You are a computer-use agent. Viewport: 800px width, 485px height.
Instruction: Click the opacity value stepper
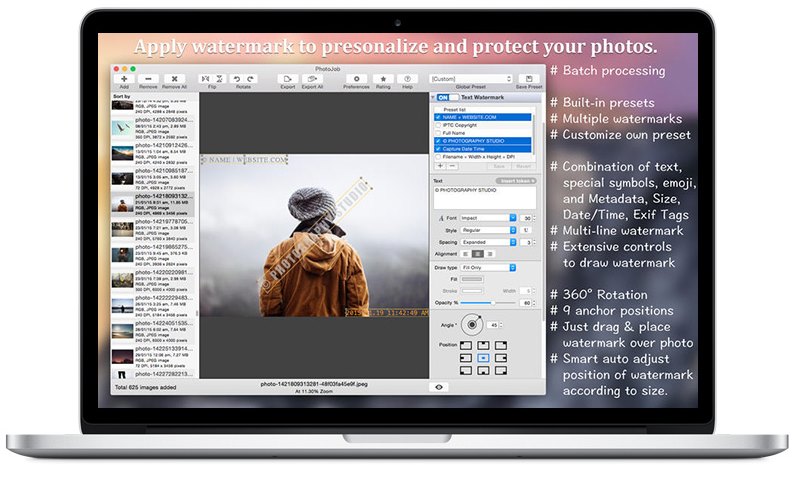coord(534,303)
